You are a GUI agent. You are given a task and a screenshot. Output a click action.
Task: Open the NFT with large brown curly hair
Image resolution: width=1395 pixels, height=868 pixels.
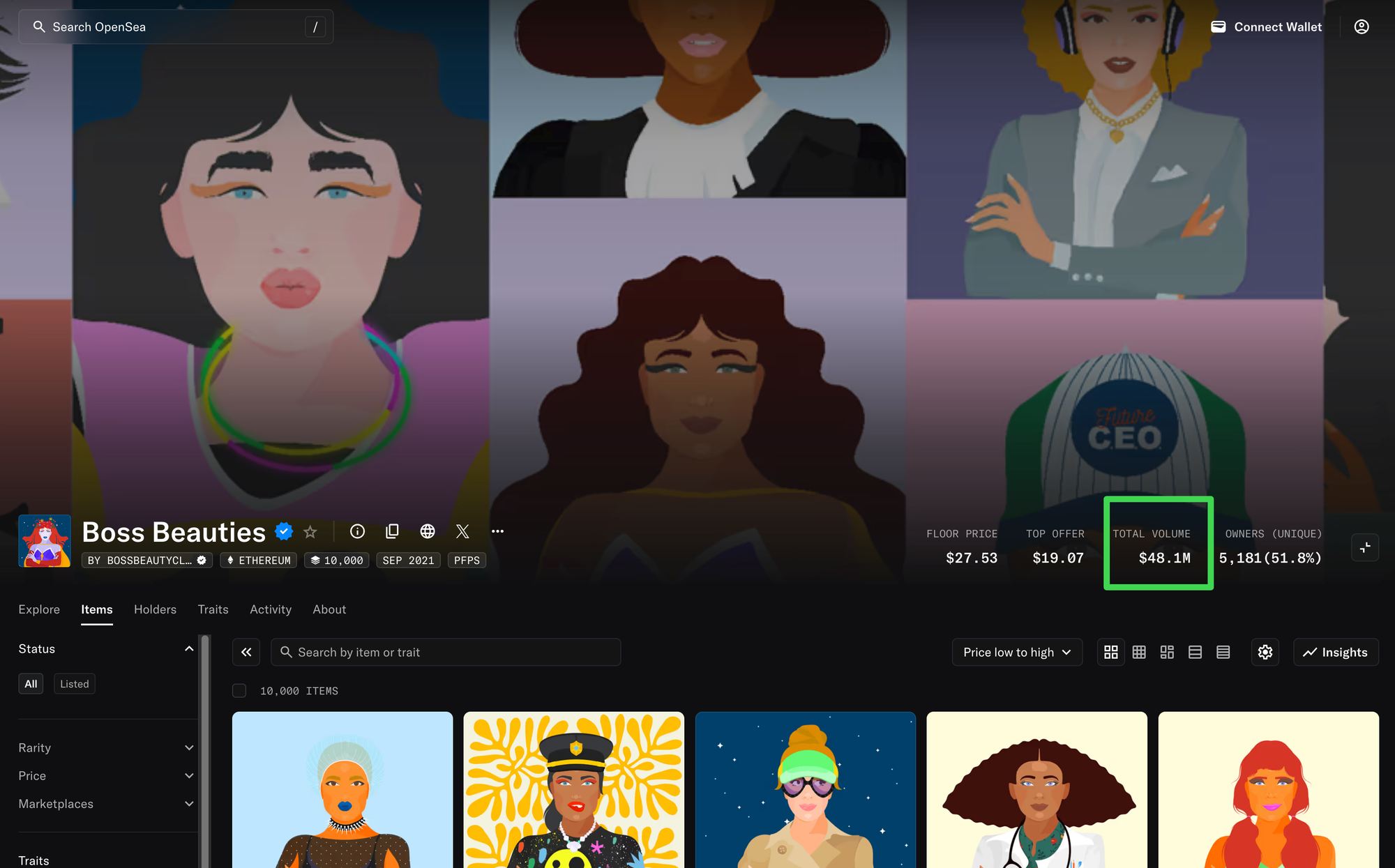1037,790
